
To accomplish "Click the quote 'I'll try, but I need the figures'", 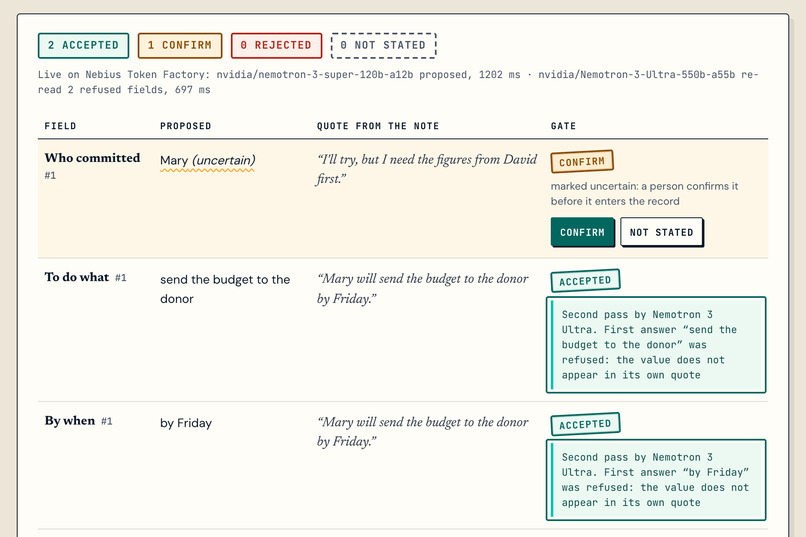I will 427,169.
